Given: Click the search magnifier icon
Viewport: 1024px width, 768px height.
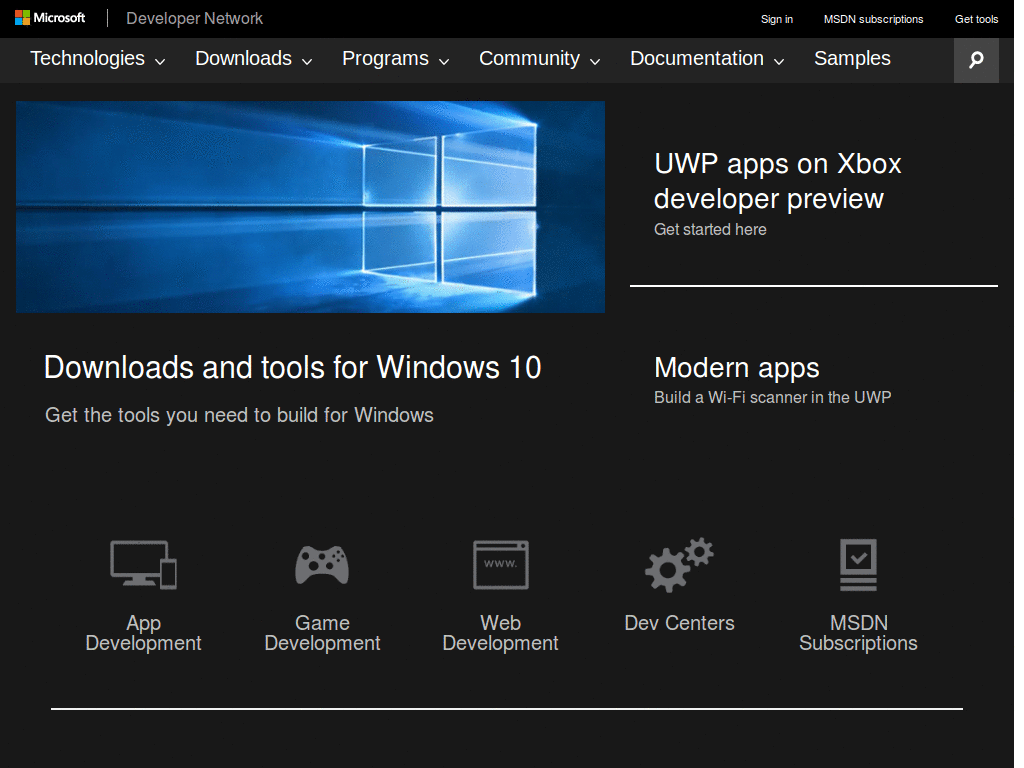Looking at the screenshot, I should click(x=975, y=60).
